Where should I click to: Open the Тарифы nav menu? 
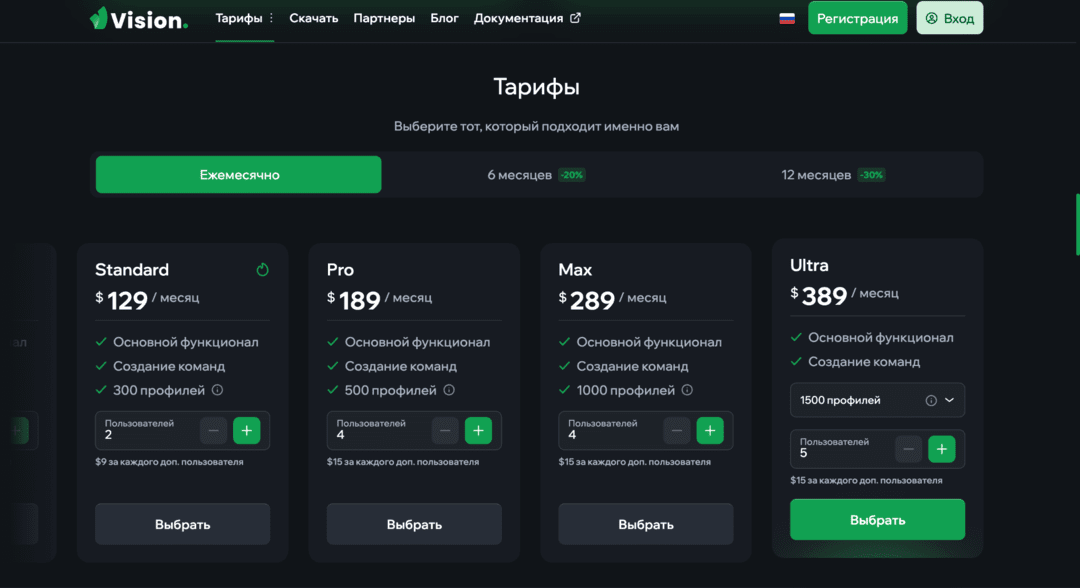(x=238, y=18)
